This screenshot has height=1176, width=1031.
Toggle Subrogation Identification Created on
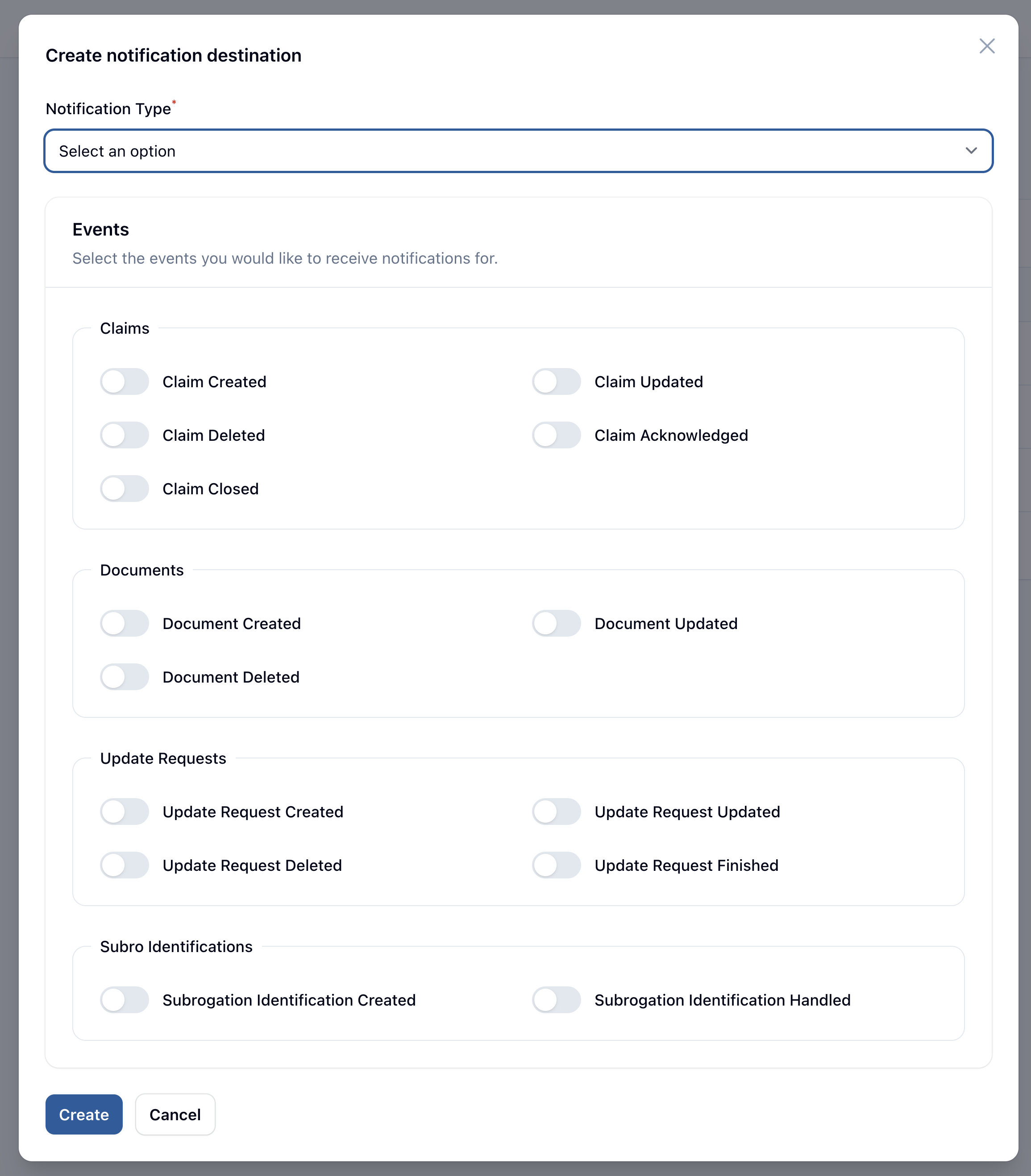(124, 1000)
